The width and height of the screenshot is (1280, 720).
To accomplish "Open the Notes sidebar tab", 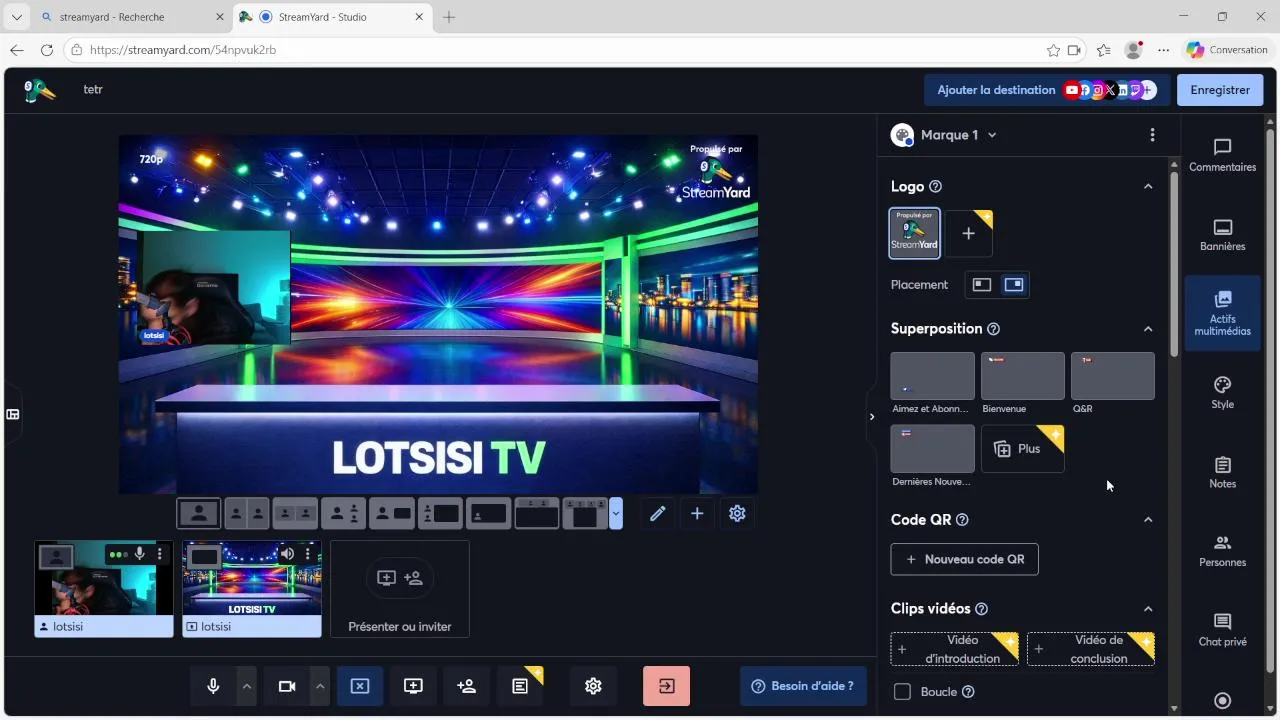I will (1222, 473).
